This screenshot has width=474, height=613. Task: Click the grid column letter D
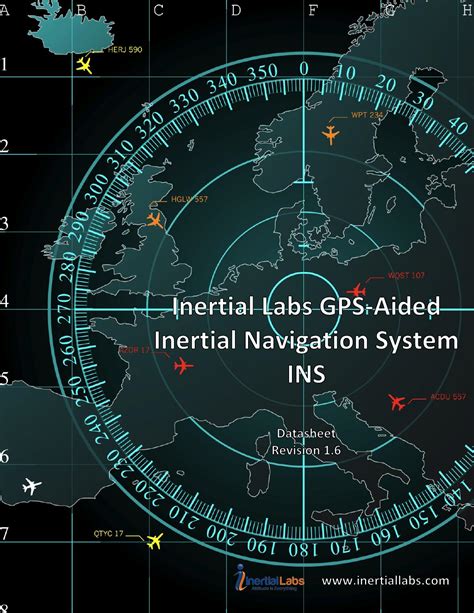pyautogui.click(x=236, y=11)
